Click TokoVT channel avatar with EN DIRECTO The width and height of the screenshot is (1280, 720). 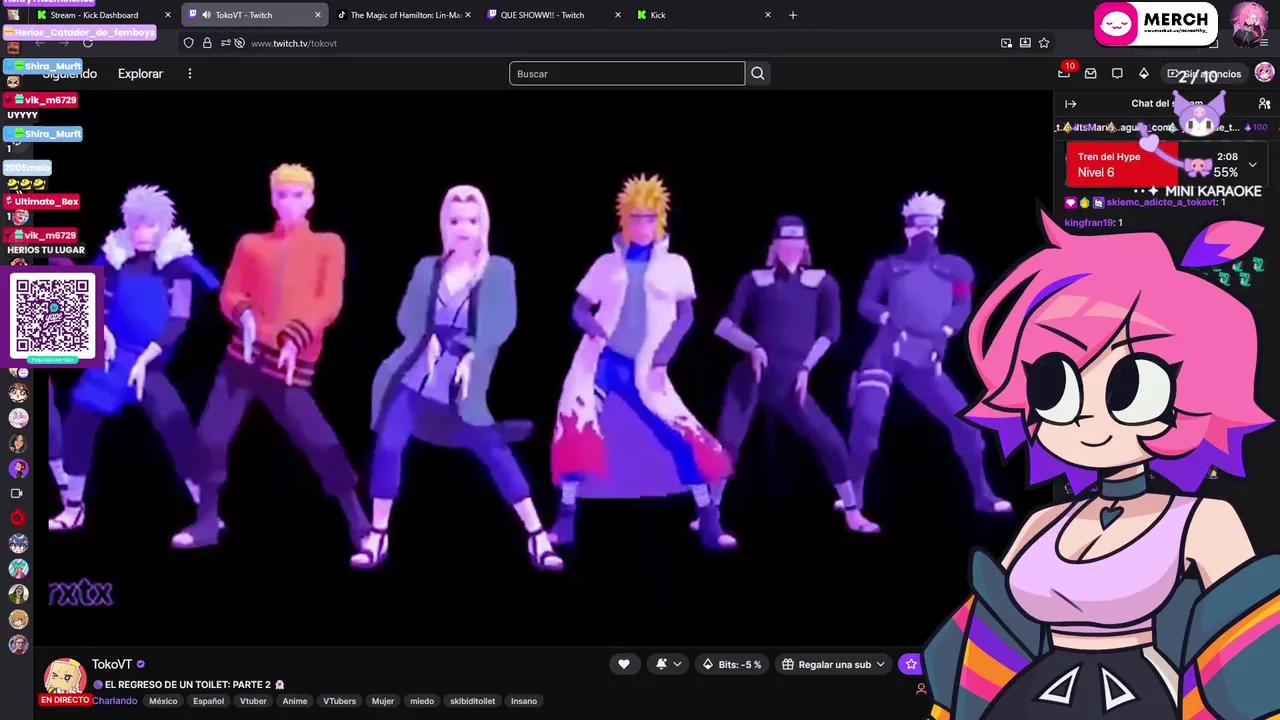(65, 681)
